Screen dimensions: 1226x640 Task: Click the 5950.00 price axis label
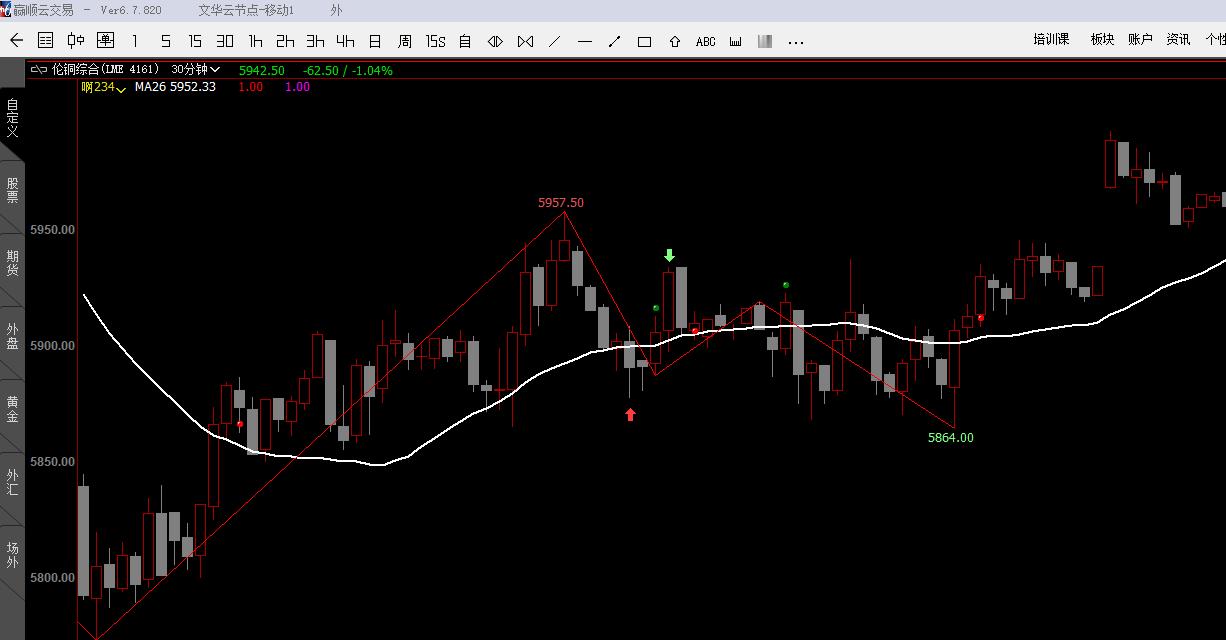(53, 230)
